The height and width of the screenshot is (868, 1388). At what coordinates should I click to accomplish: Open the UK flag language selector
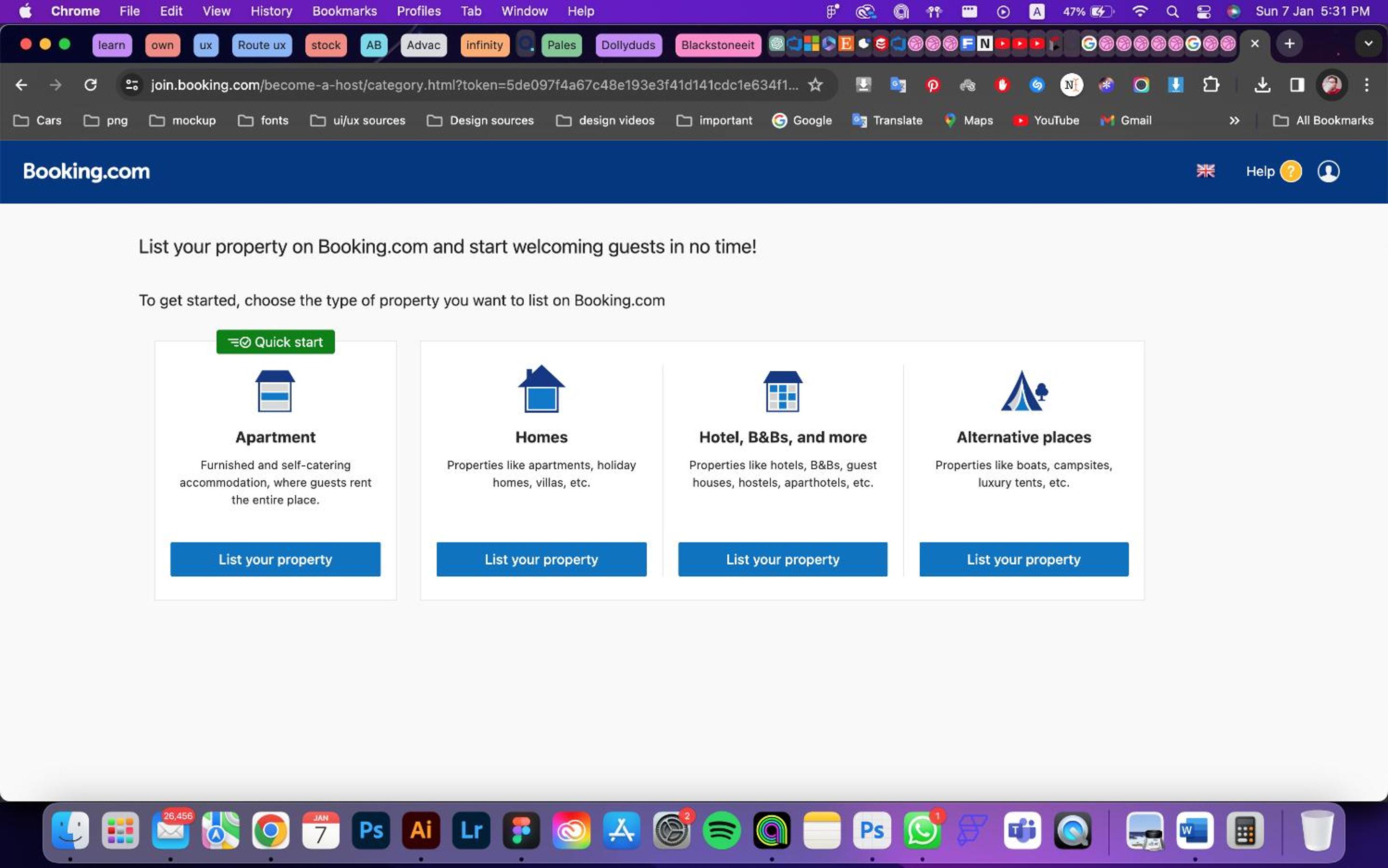[1205, 171]
